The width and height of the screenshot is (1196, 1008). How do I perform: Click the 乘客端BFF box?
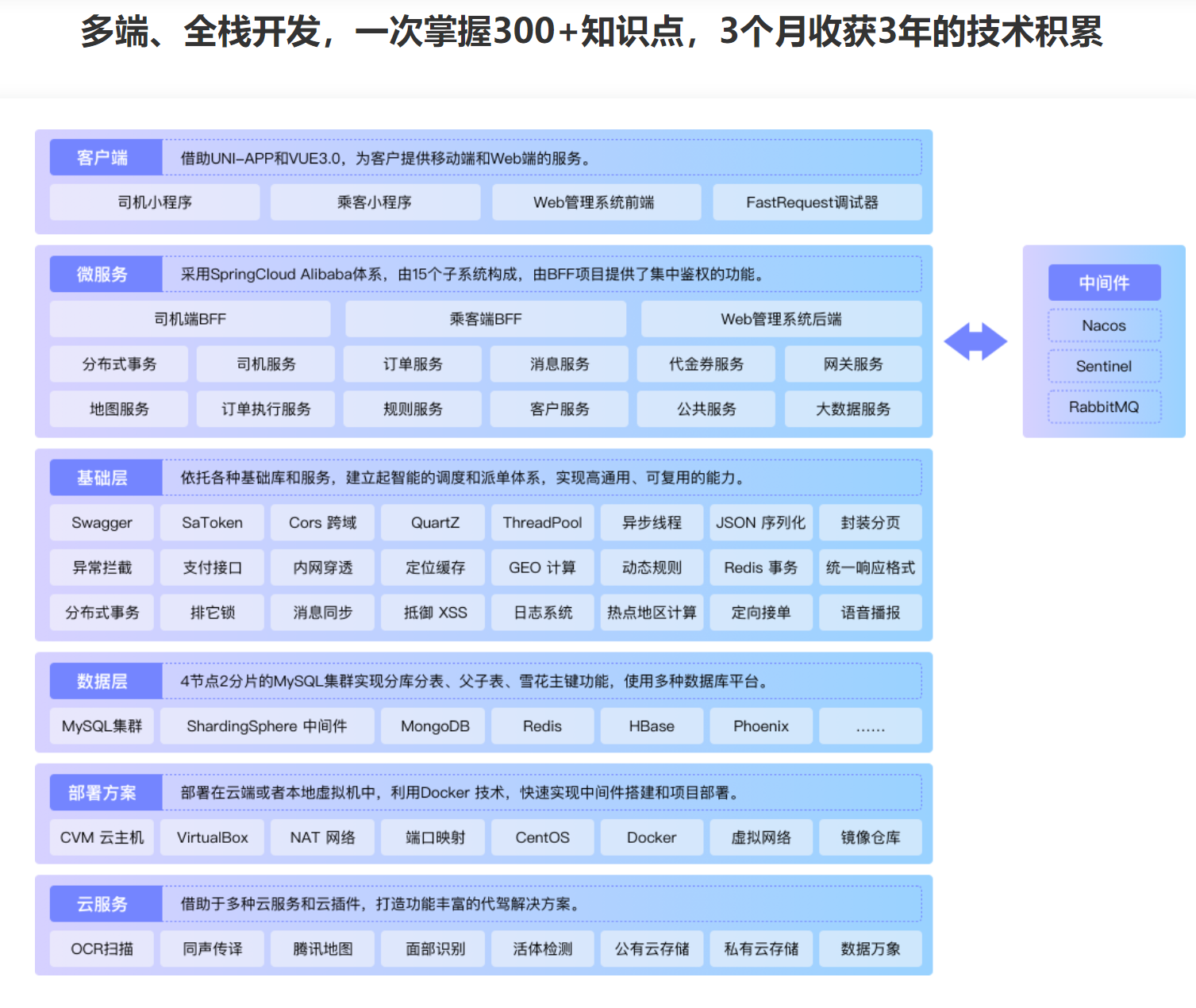pyautogui.click(x=486, y=319)
